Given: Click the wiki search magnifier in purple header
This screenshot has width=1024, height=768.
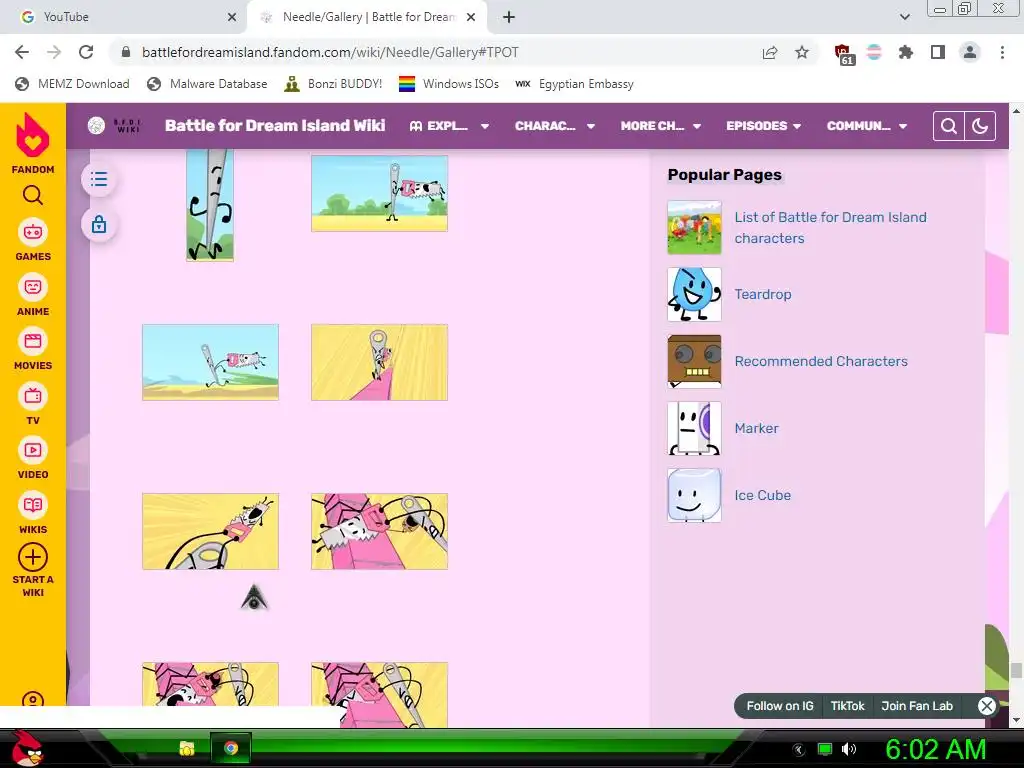Looking at the screenshot, I should coord(949,126).
